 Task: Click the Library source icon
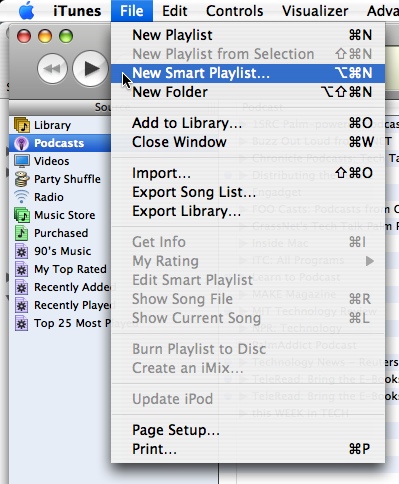coord(22,125)
